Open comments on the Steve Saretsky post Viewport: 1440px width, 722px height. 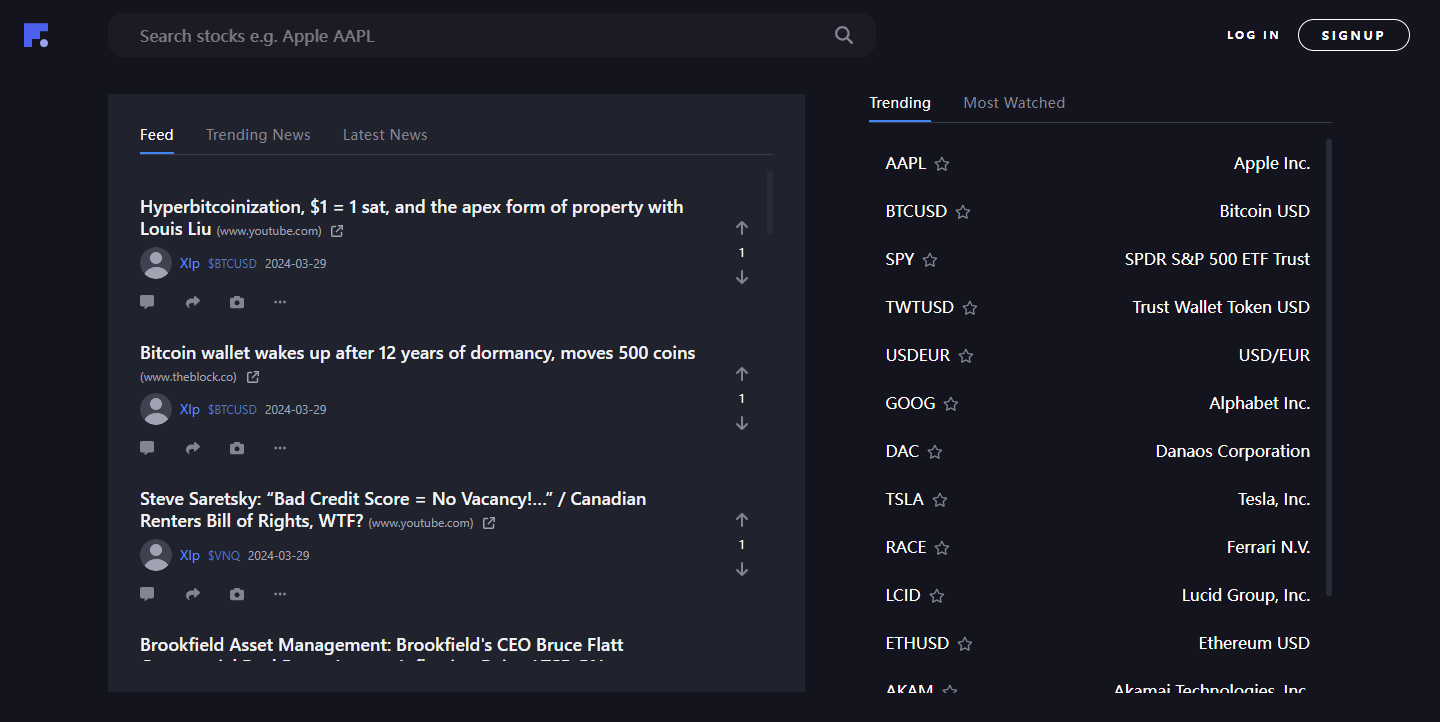tap(147, 594)
